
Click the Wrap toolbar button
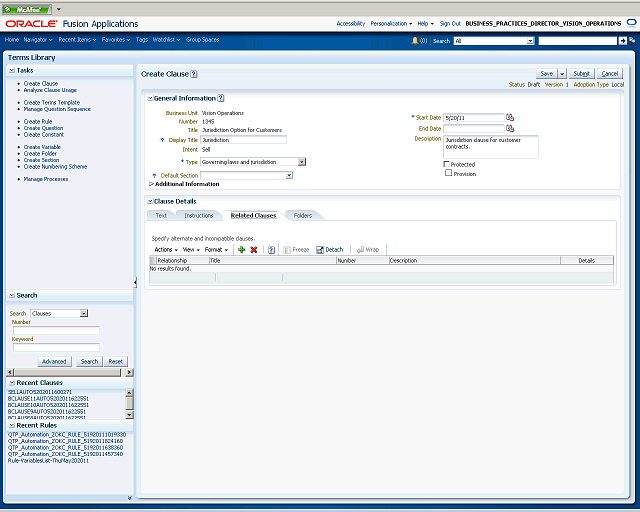click(368, 249)
